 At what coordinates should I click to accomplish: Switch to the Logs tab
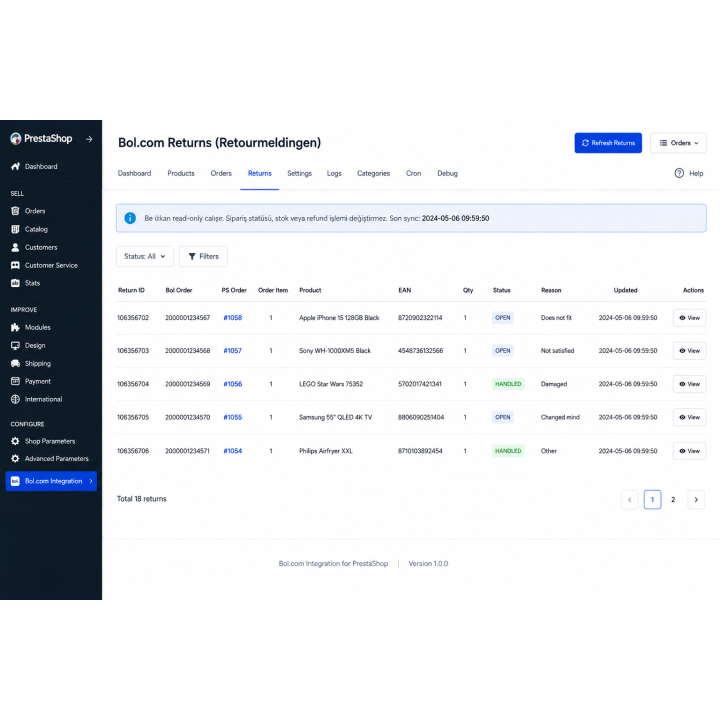click(x=334, y=173)
